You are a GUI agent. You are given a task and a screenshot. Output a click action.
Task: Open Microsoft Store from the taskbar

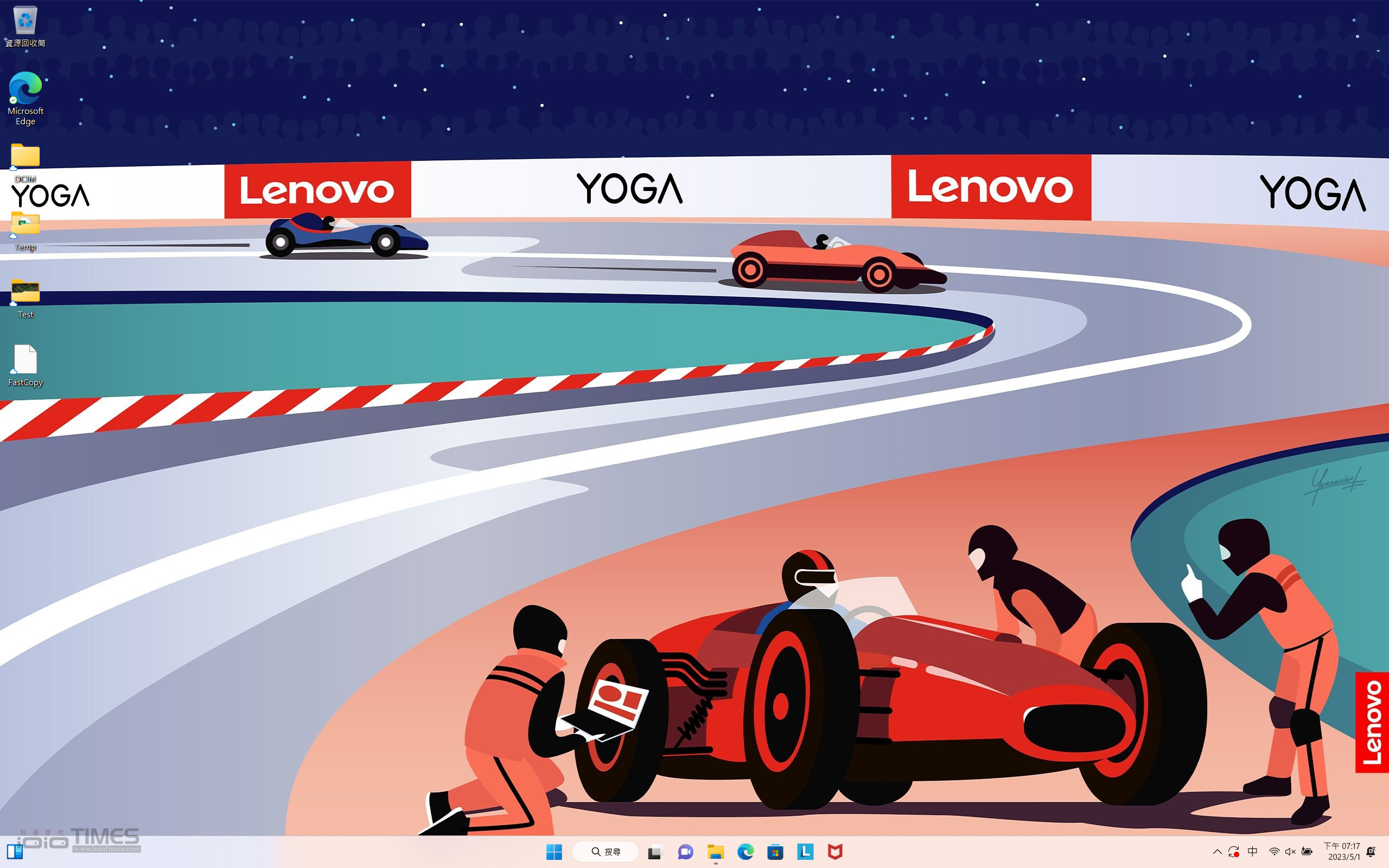pyautogui.click(x=775, y=852)
